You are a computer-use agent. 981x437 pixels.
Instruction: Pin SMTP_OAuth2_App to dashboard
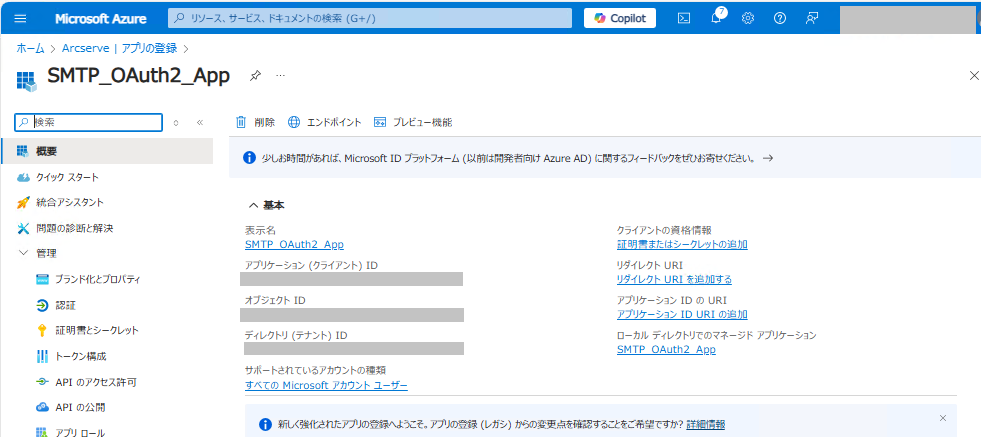coord(255,76)
